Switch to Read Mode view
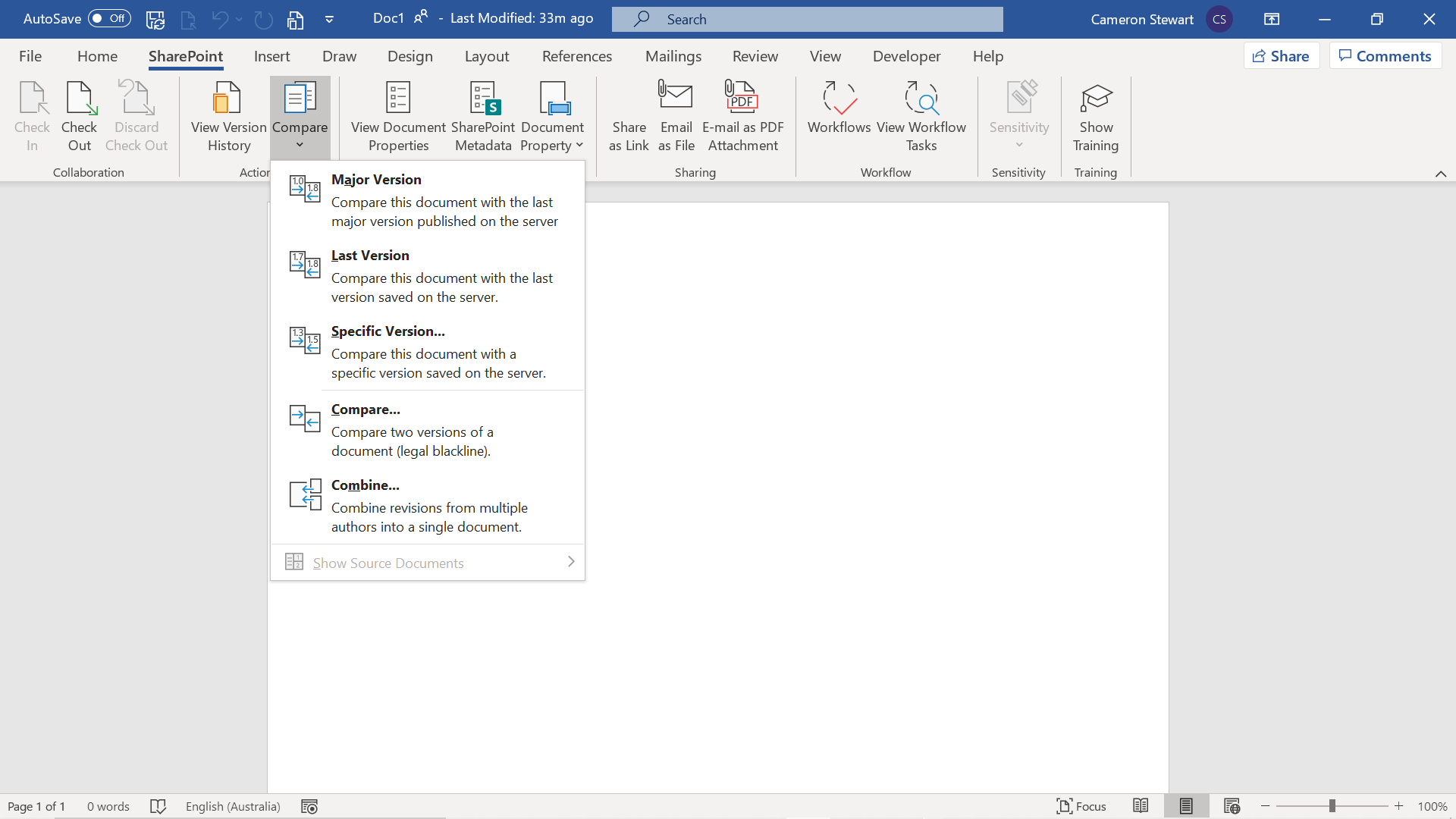Screen dimensions: 1456x819 click(x=1141, y=806)
